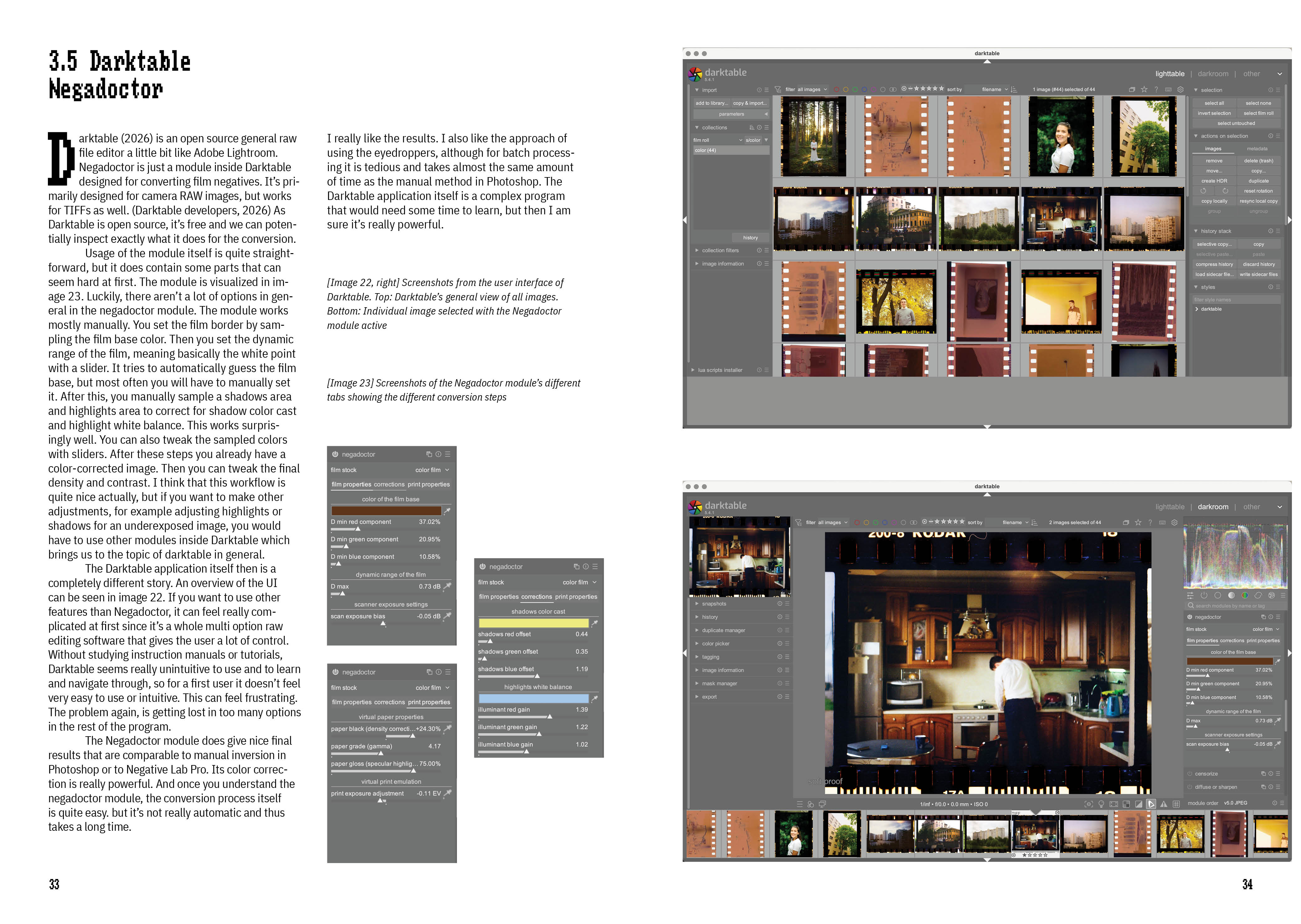Switch to darkroom view in lighttable window
Viewport: 1301px width, 924px height.
(x=1213, y=74)
